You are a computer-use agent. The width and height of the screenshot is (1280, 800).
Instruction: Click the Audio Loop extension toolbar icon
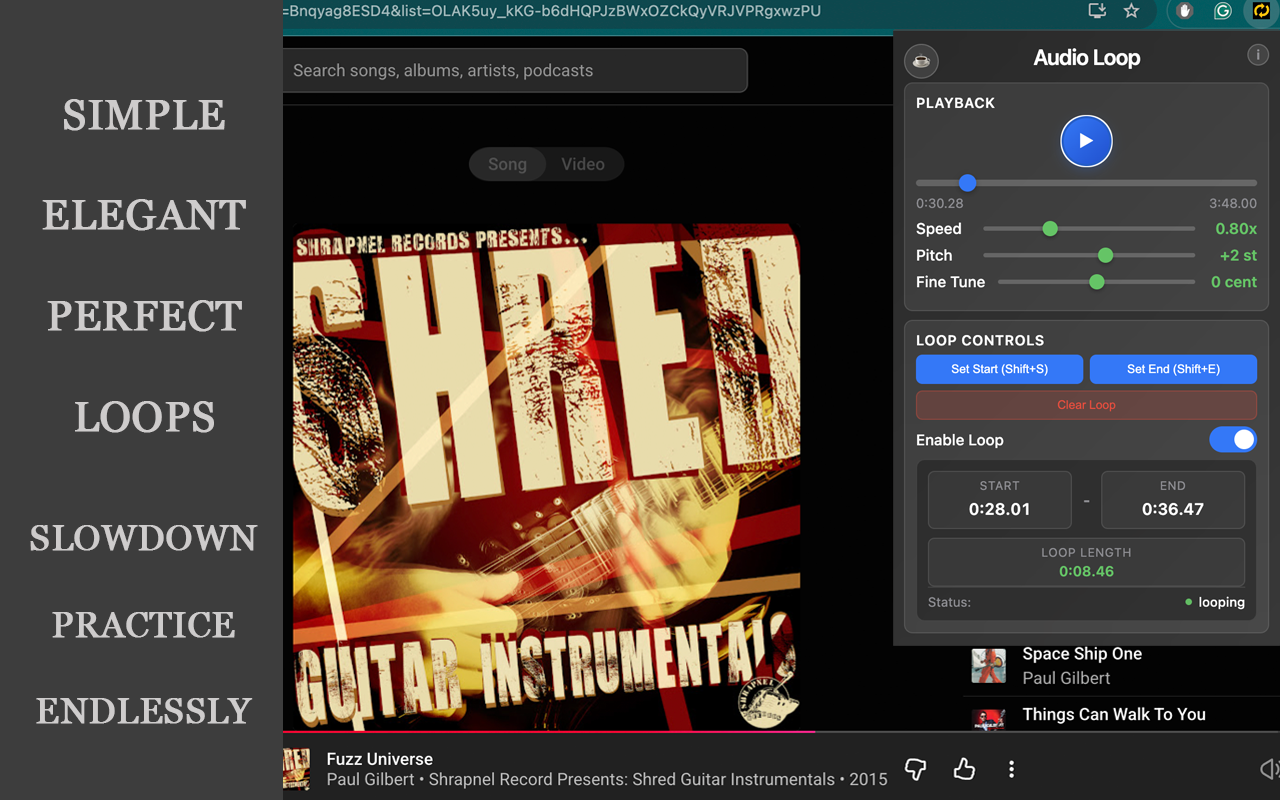tap(1260, 11)
